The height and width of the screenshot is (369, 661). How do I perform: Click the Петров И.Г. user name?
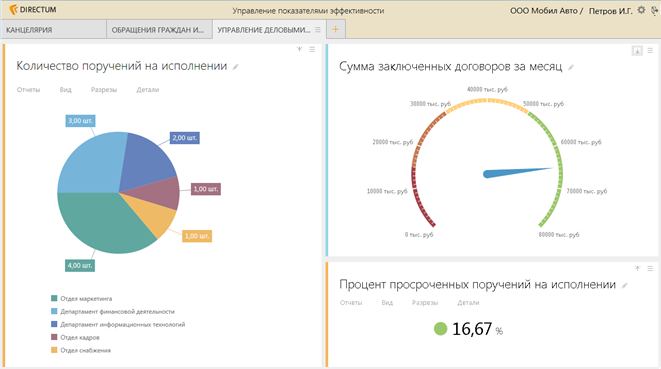610,11
